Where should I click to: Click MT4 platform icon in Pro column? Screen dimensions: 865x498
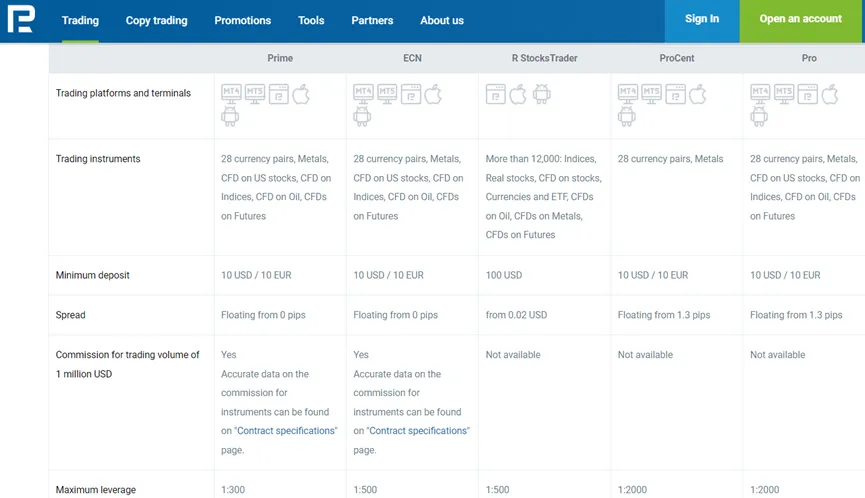tap(760, 94)
